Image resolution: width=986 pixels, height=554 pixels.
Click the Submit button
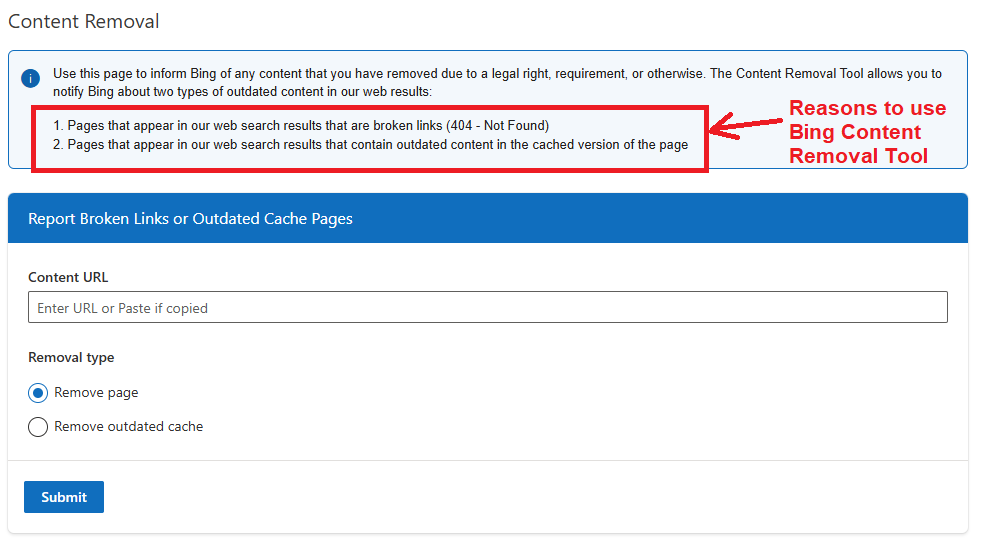(x=64, y=497)
